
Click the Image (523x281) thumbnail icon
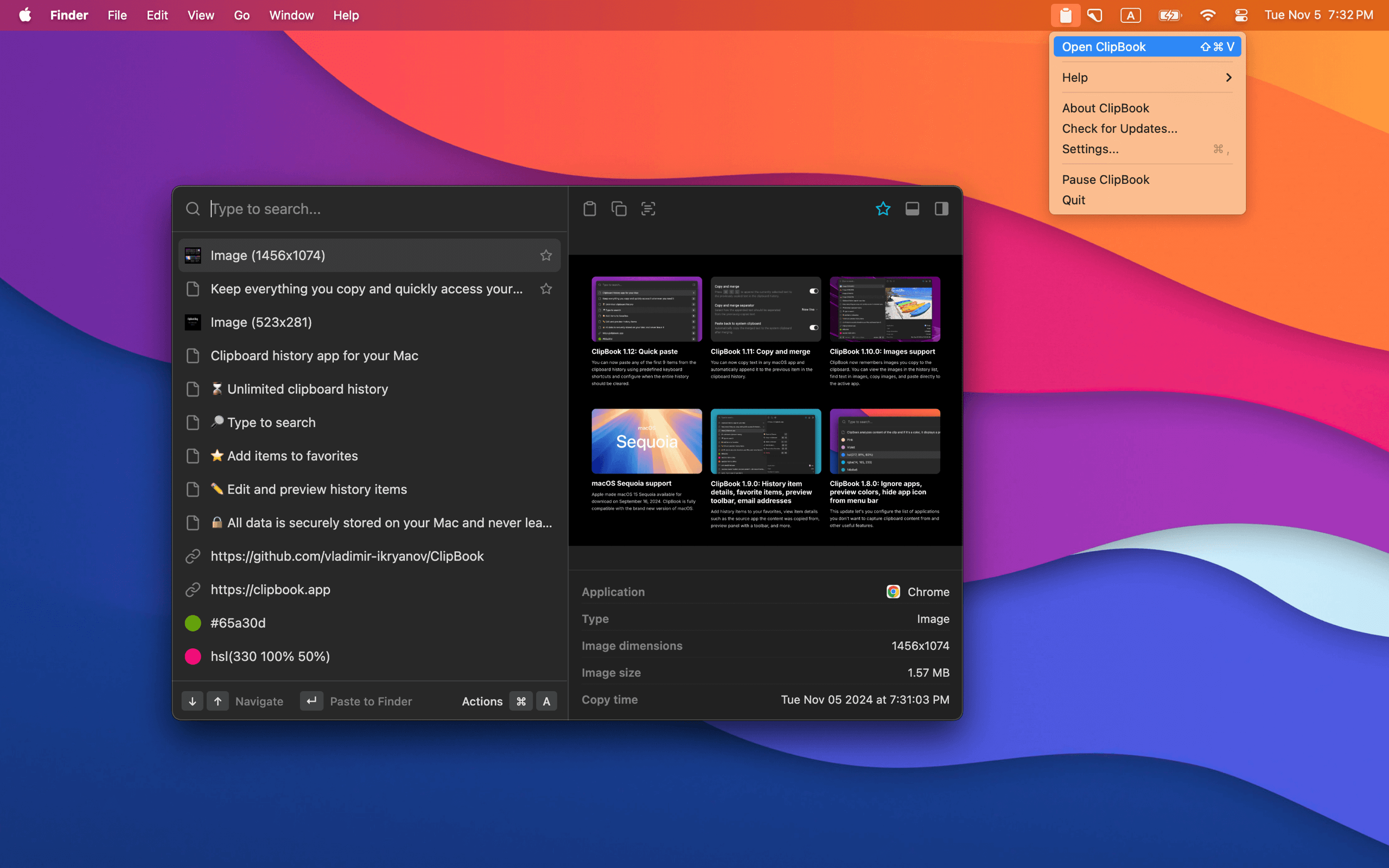193,322
